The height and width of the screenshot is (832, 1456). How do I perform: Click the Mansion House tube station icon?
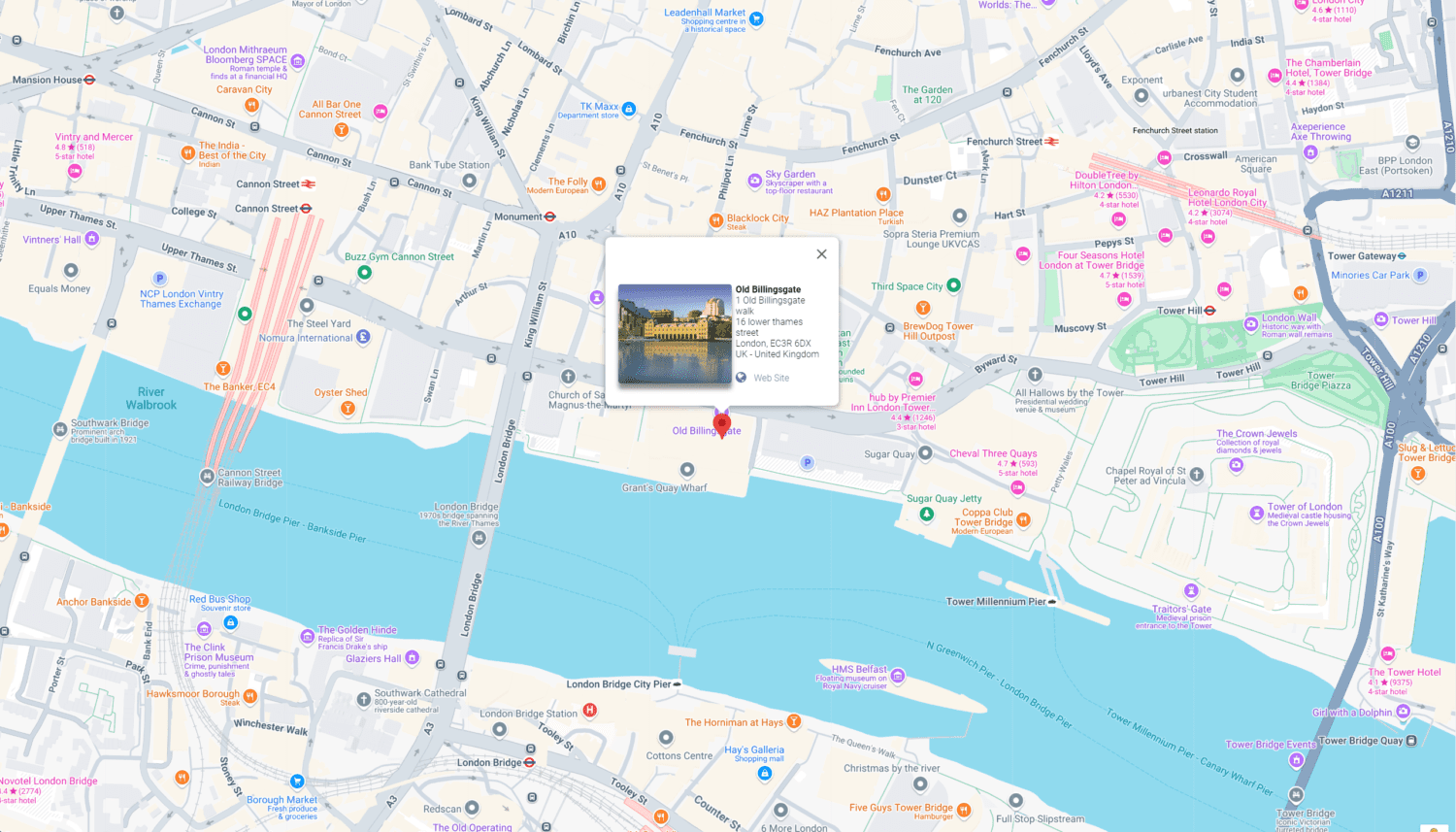tap(89, 80)
